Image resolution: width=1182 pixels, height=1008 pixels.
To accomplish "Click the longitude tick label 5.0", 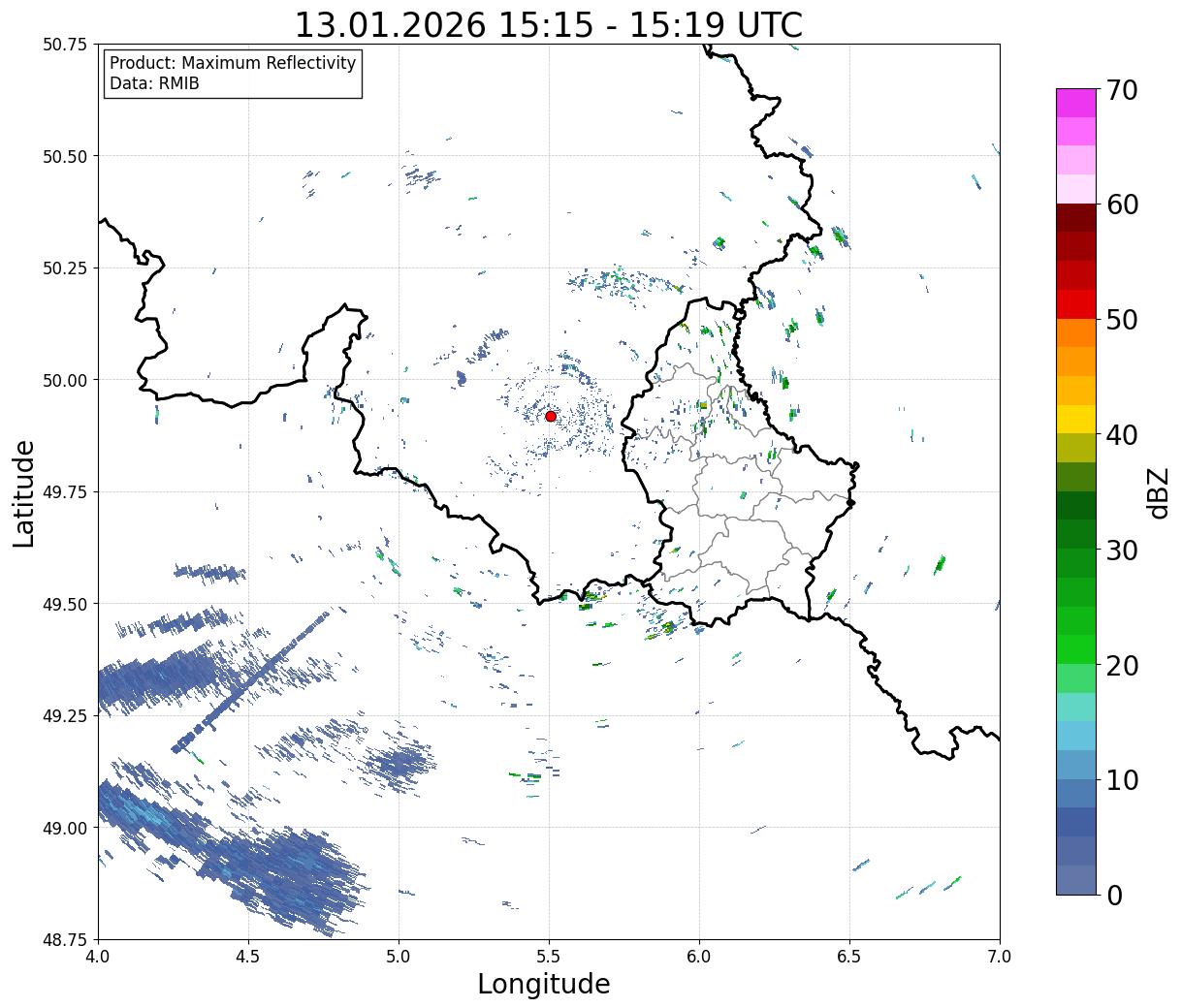I will [399, 957].
